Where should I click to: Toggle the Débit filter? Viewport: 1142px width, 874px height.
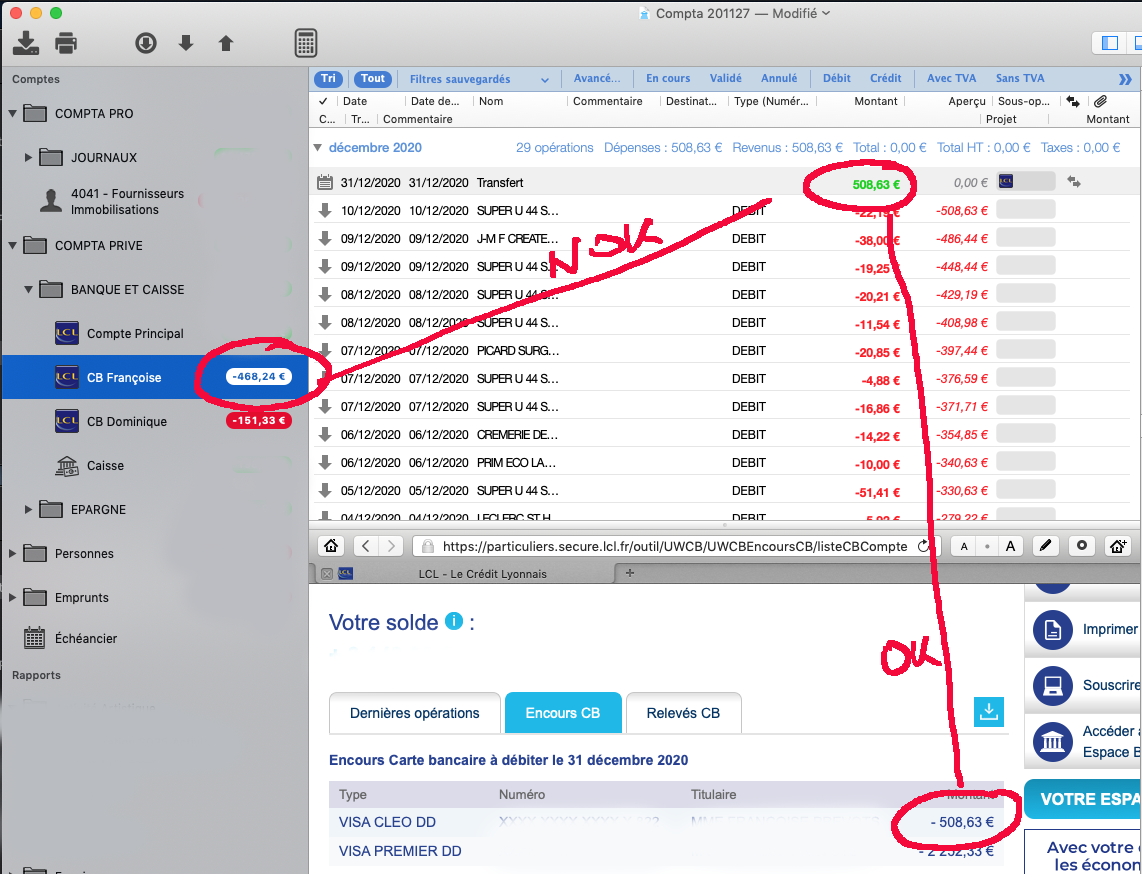tap(836, 78)
